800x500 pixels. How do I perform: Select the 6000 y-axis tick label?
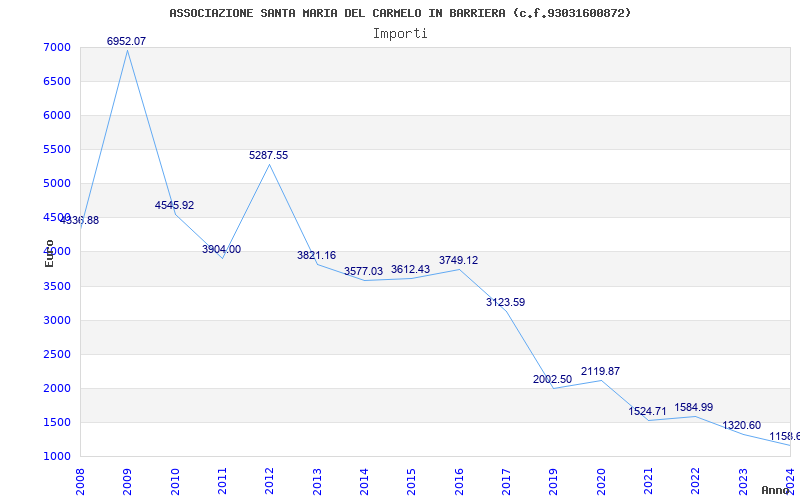click(x=56, y=115)
